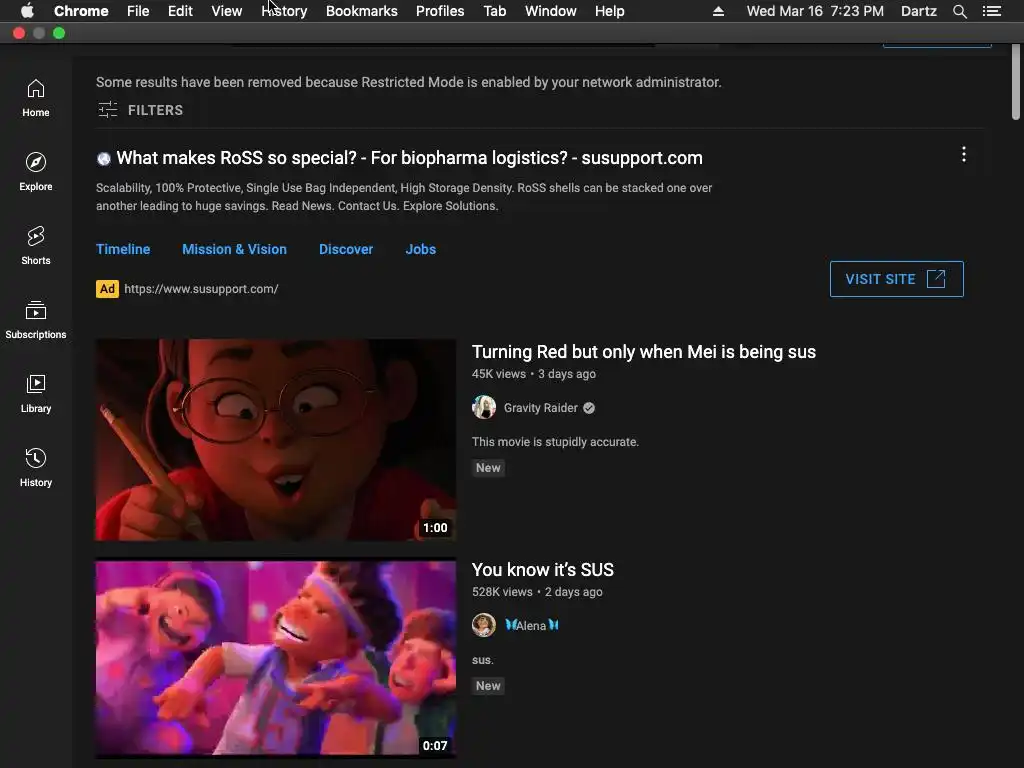Open the Mission & Vision link
The height and width of the screenshot is (768, 1024).
234,249
